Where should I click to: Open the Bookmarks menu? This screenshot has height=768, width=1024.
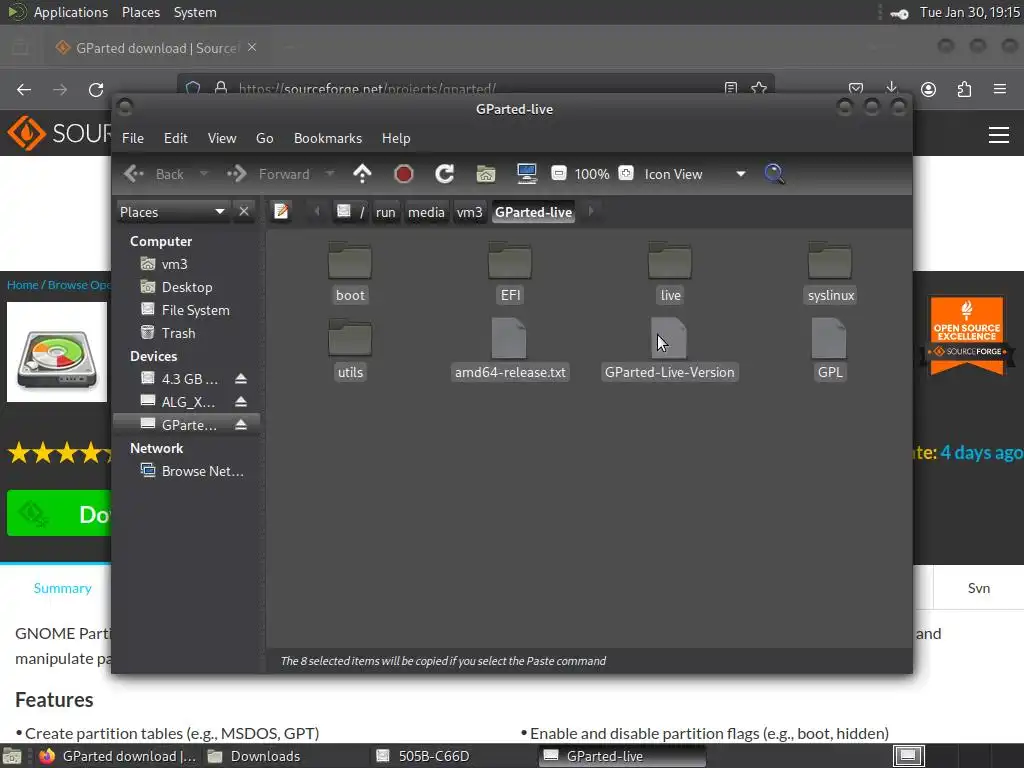pos(328,138)
